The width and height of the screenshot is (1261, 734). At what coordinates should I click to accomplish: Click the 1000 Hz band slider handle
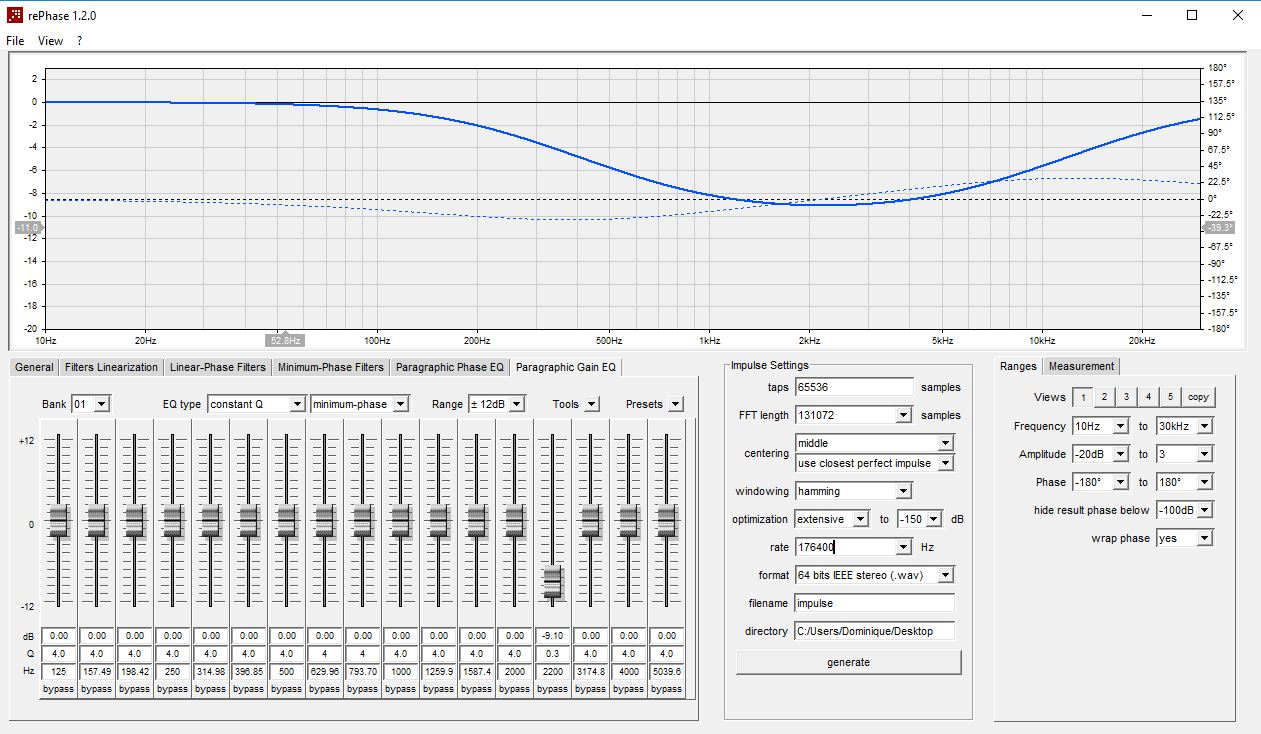click(x=400, y=521)
